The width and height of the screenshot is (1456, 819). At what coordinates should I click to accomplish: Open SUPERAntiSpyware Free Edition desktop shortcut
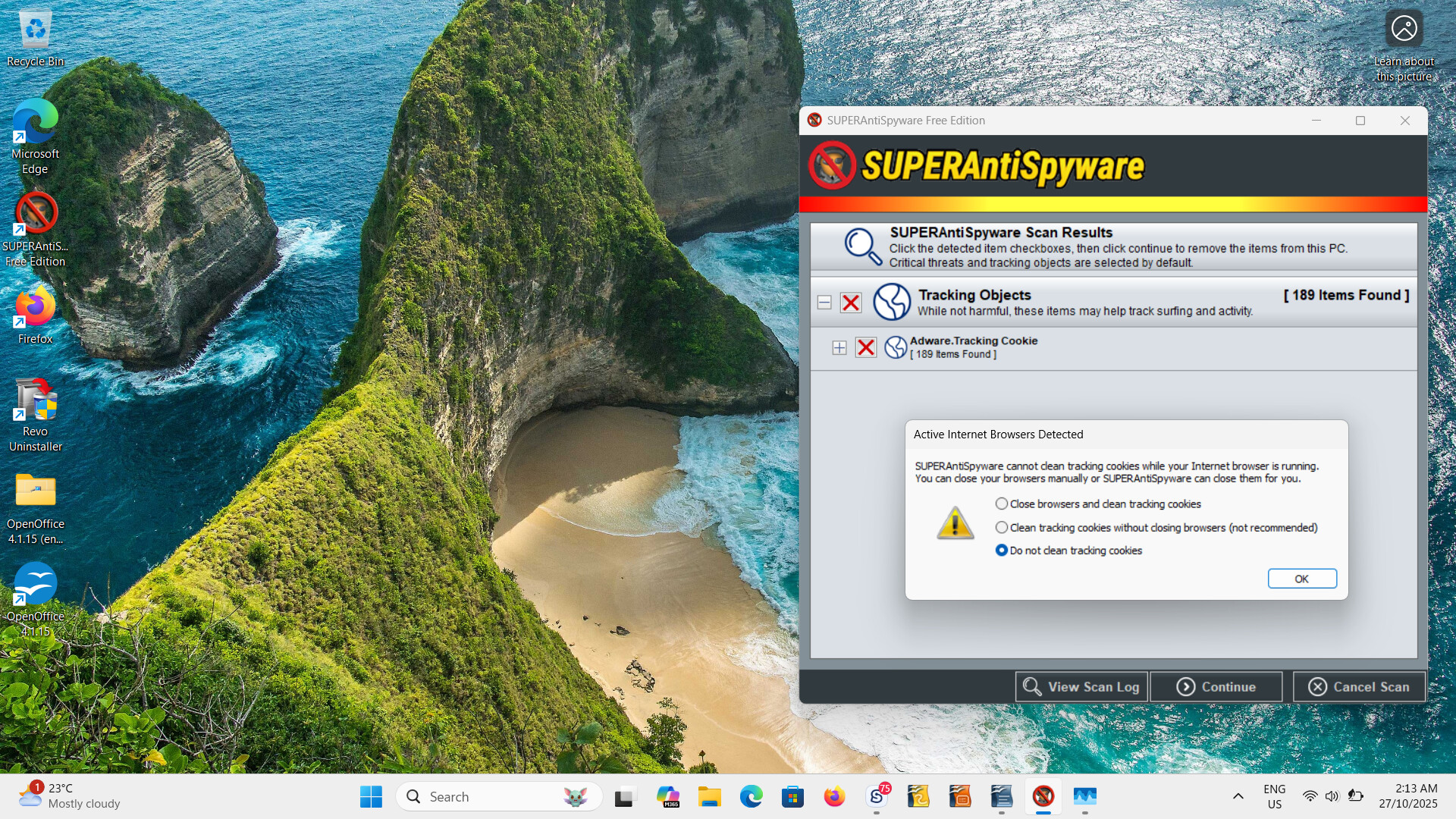(x=36, y=214)
